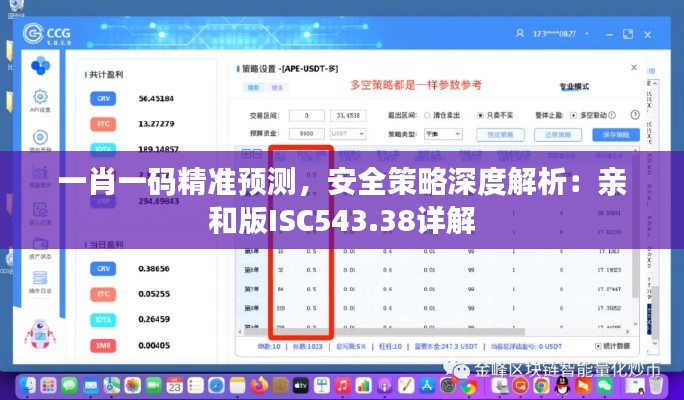The image size is (684, 400).
Task: Click the robot mascot icon in sidebar
Action: tap(41, 335)
